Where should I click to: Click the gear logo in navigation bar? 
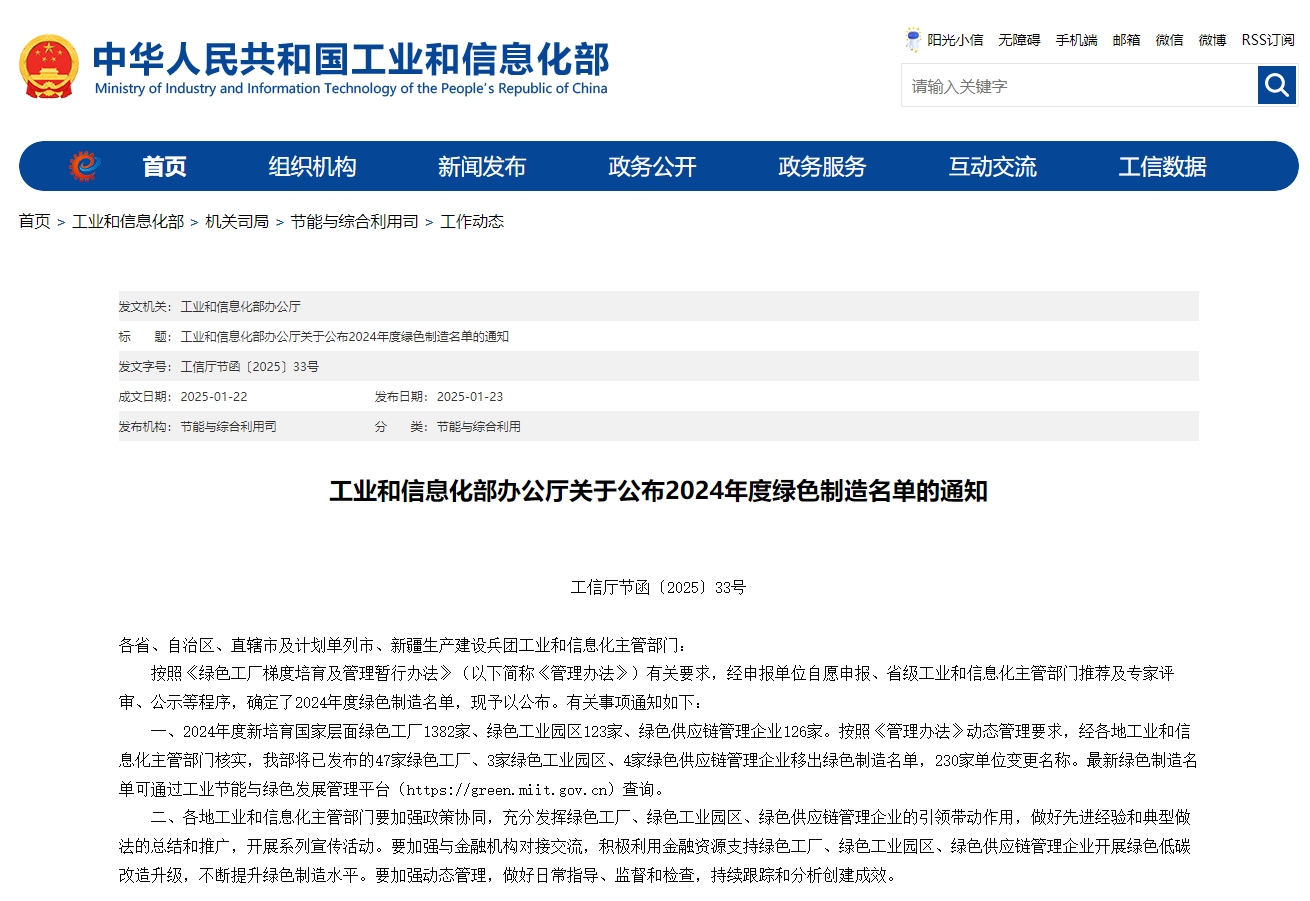pyautogui.click(x=84, y=166)
